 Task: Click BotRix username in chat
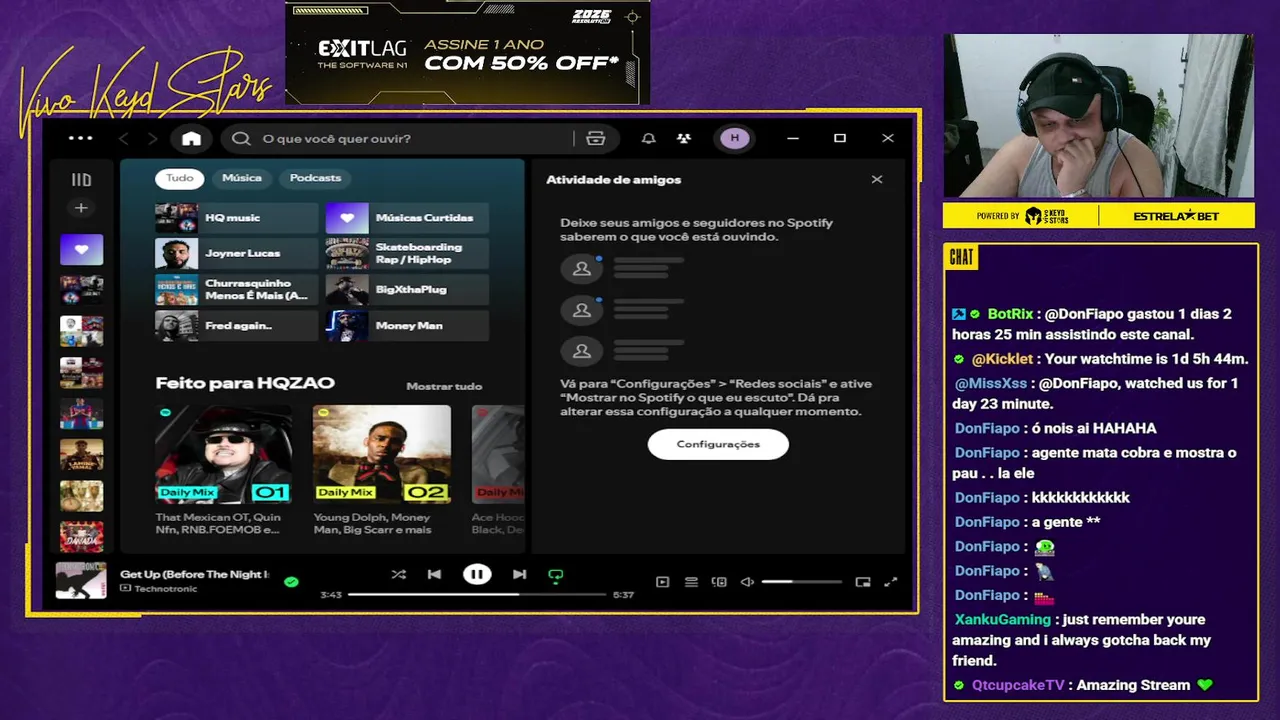[1010, 314]
